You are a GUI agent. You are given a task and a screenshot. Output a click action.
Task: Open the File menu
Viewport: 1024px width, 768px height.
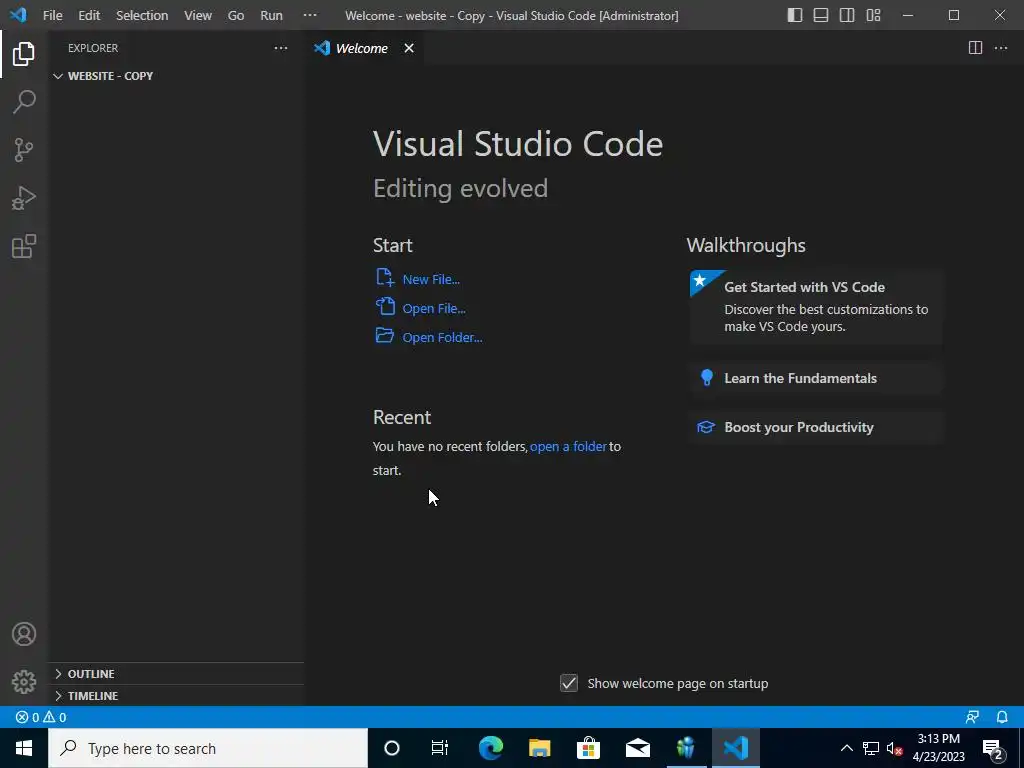coord(52,15)
